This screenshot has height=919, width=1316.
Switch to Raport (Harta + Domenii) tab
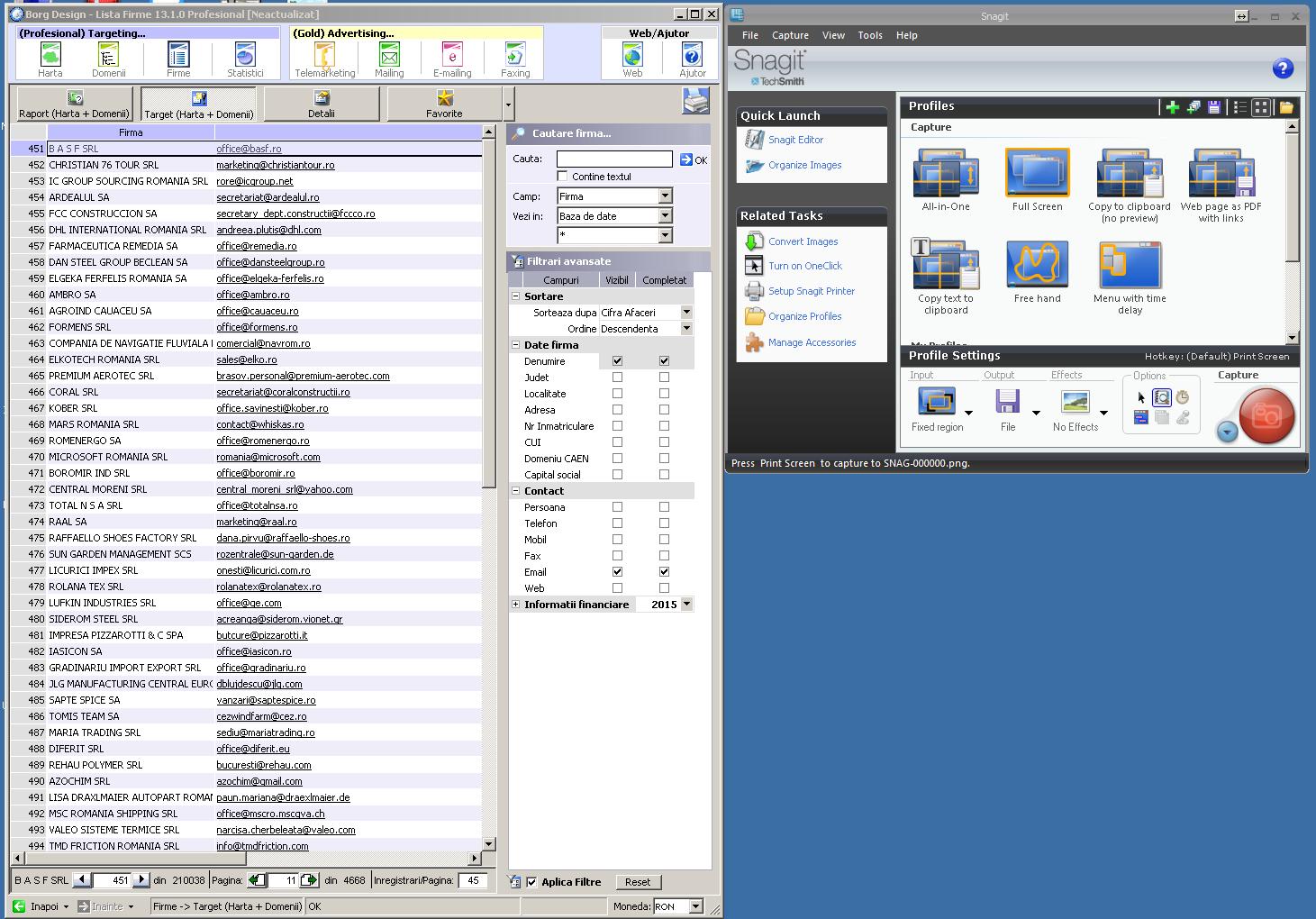click(x=75, y=104)
